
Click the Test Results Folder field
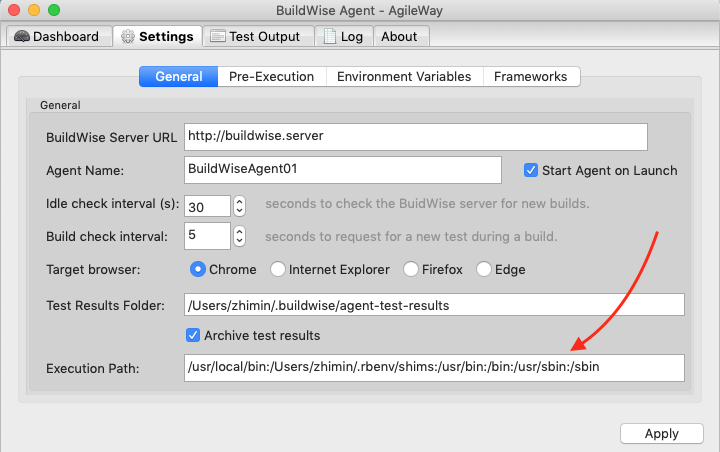tap(434, 305)
